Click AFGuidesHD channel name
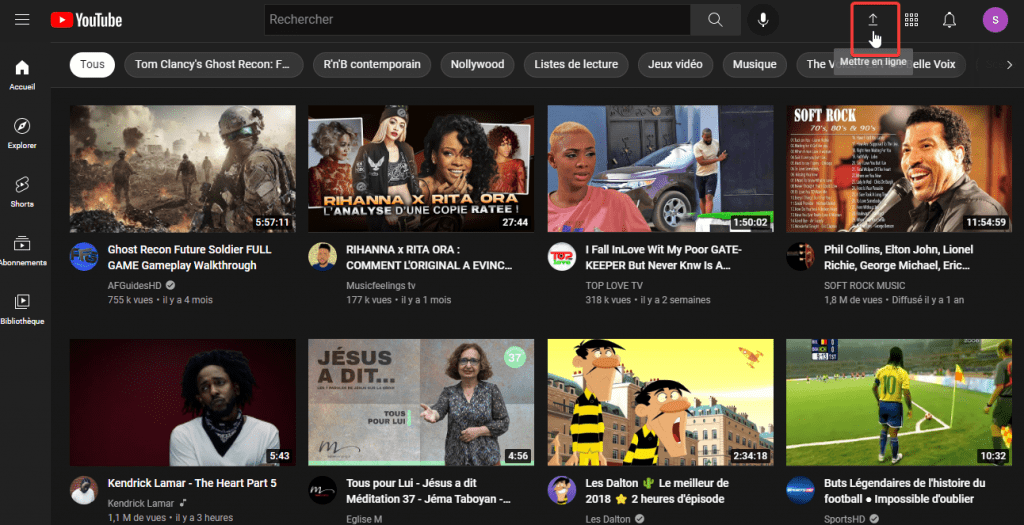The image size is (1024, 525). click(135, 285)
